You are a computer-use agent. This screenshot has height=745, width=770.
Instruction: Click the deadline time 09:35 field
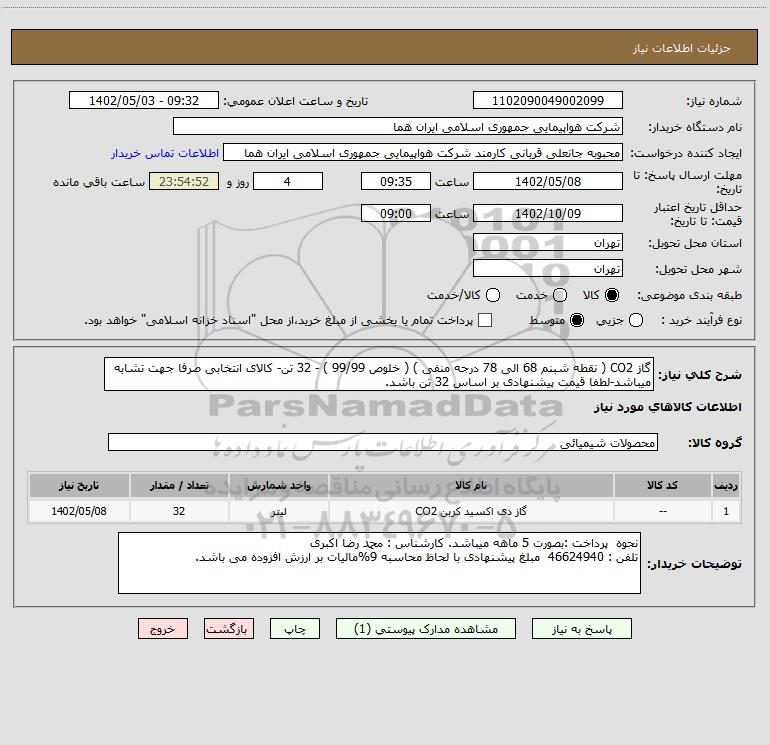pos(396,181)
